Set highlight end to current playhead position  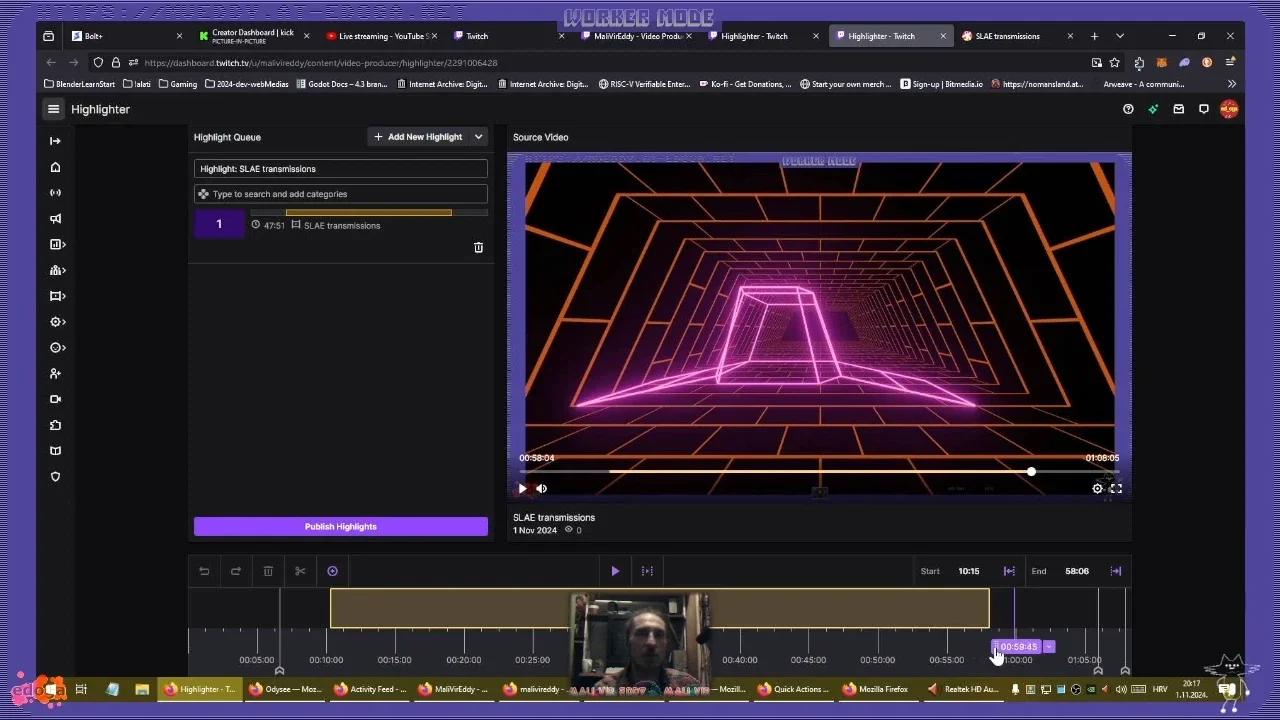(1116, 571)
